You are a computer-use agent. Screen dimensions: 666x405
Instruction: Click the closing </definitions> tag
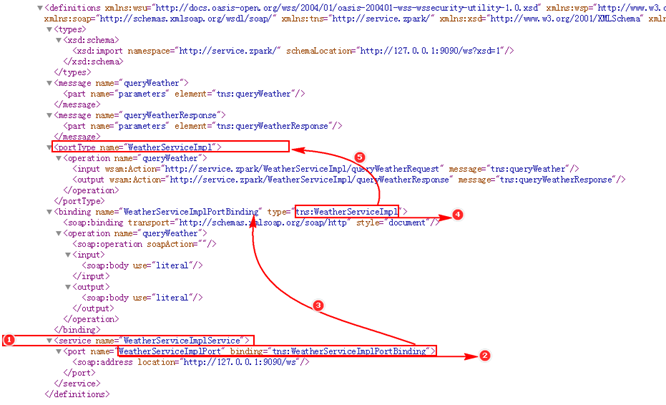click(x=77, y=394)
